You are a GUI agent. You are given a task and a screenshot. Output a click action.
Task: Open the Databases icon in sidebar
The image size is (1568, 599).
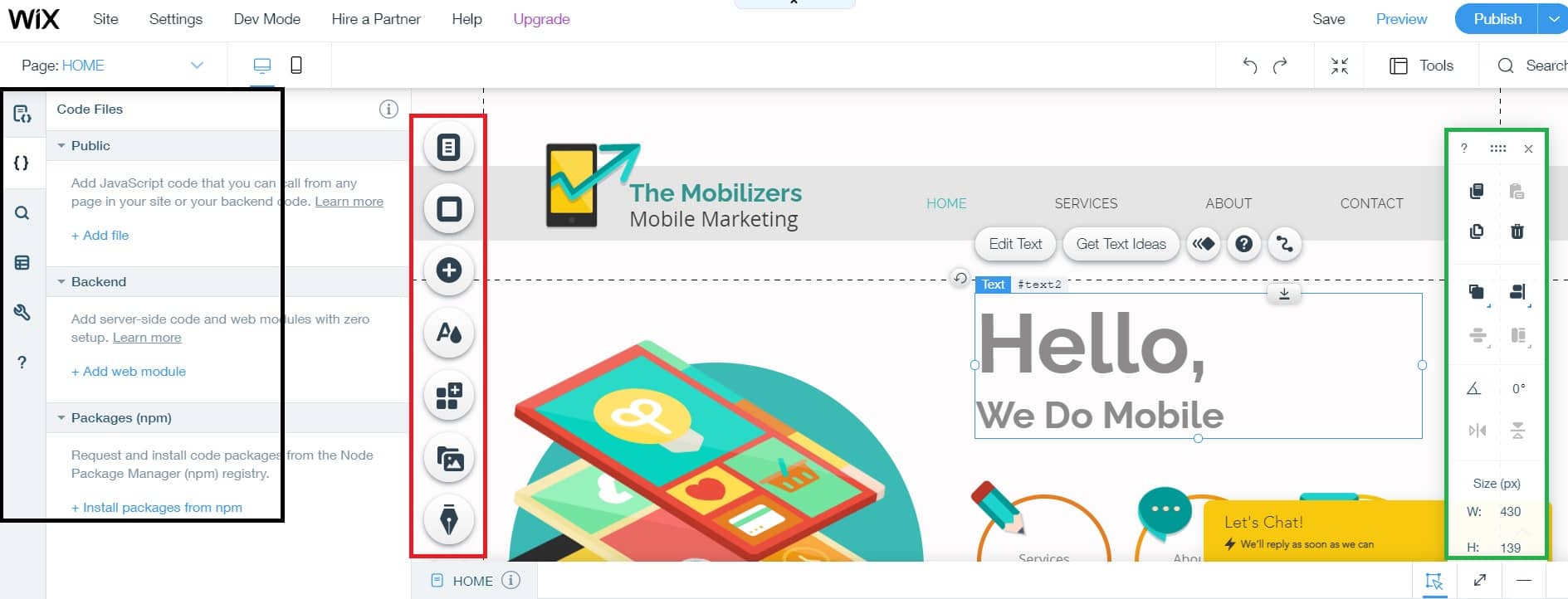tap(22, 263)
